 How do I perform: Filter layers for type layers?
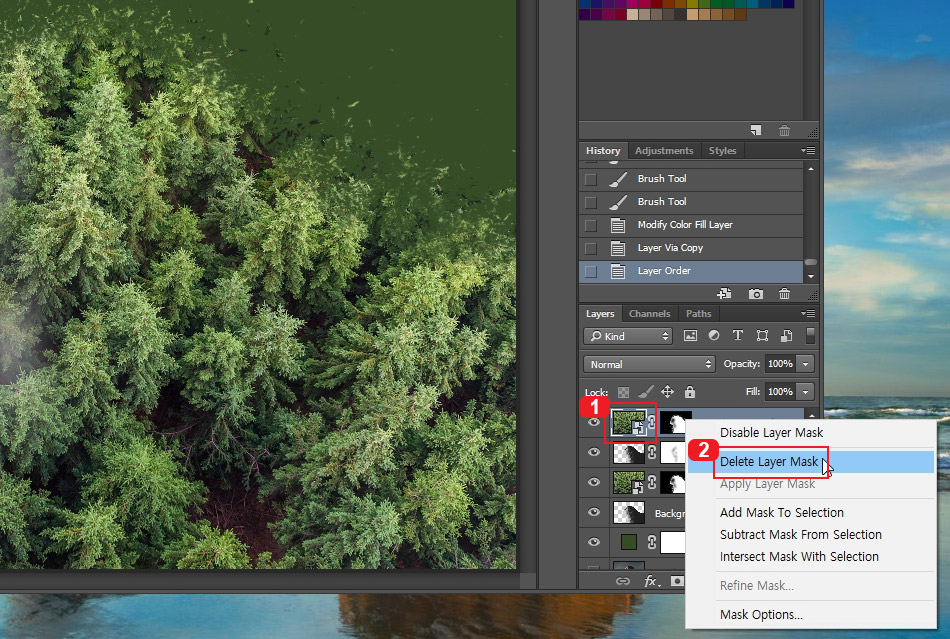click(737, 336)
